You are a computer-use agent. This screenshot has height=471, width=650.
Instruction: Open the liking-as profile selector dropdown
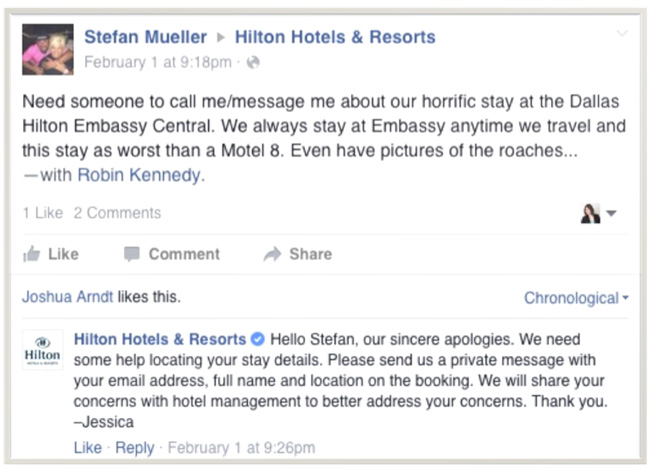(x=598, y=213)
